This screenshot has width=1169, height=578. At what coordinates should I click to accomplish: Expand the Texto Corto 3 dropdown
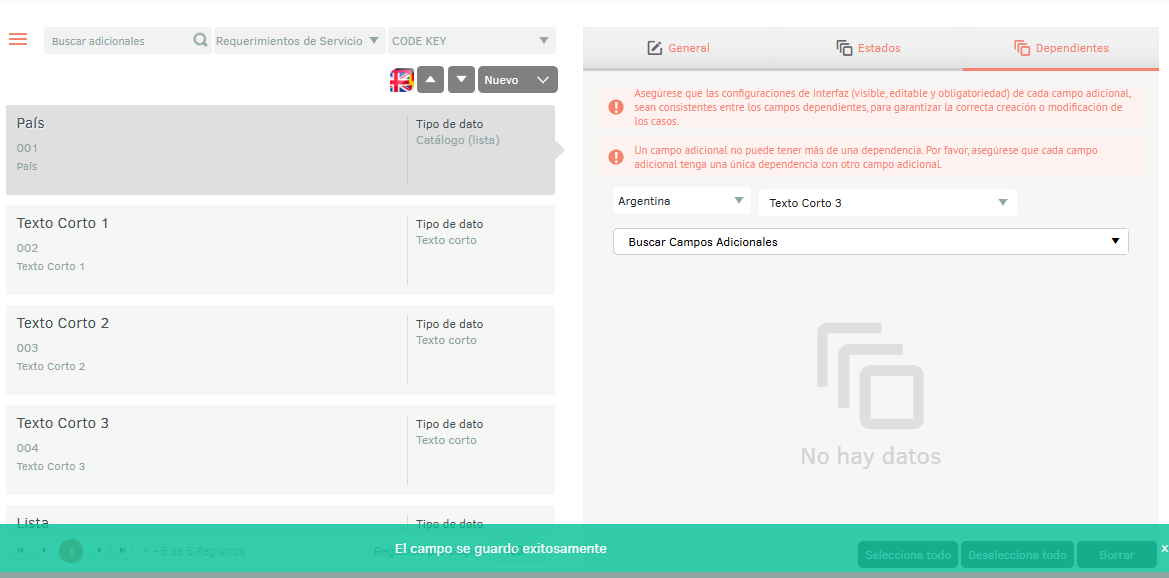point(887,203)
